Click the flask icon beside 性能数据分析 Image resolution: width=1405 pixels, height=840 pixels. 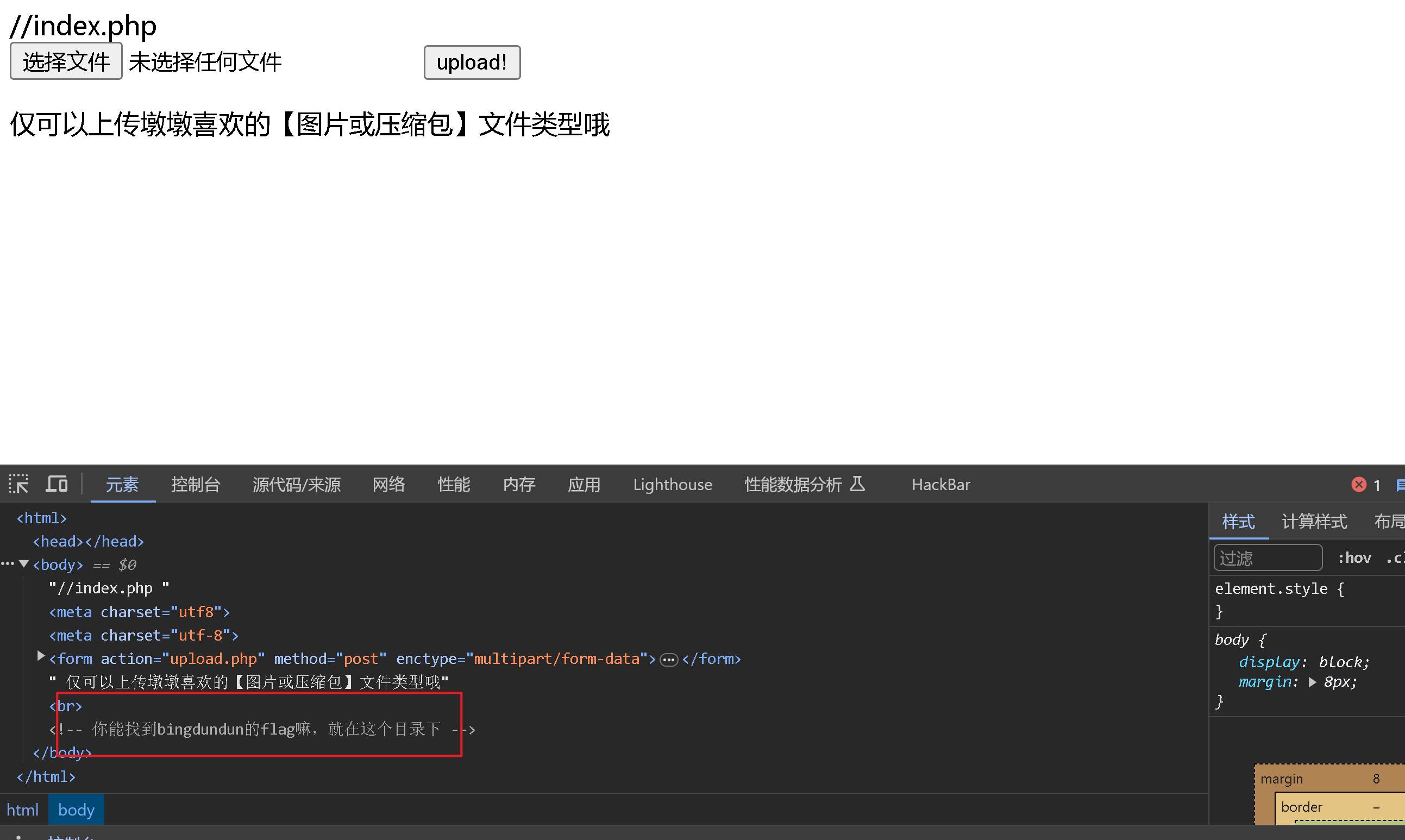[x=857, y=484]
